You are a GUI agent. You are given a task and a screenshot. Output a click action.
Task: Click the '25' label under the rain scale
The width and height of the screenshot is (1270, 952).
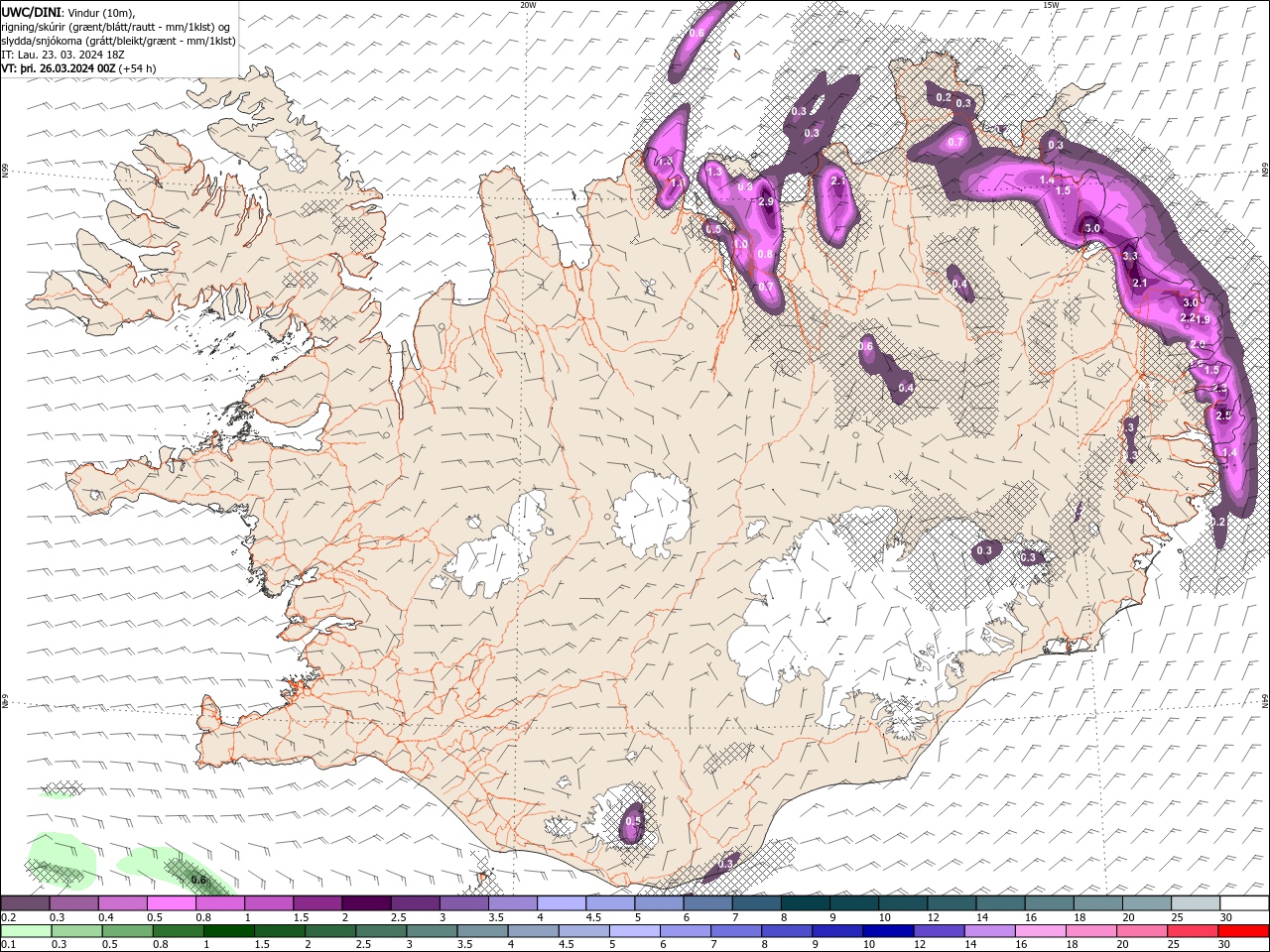[x=1172, y=945]
